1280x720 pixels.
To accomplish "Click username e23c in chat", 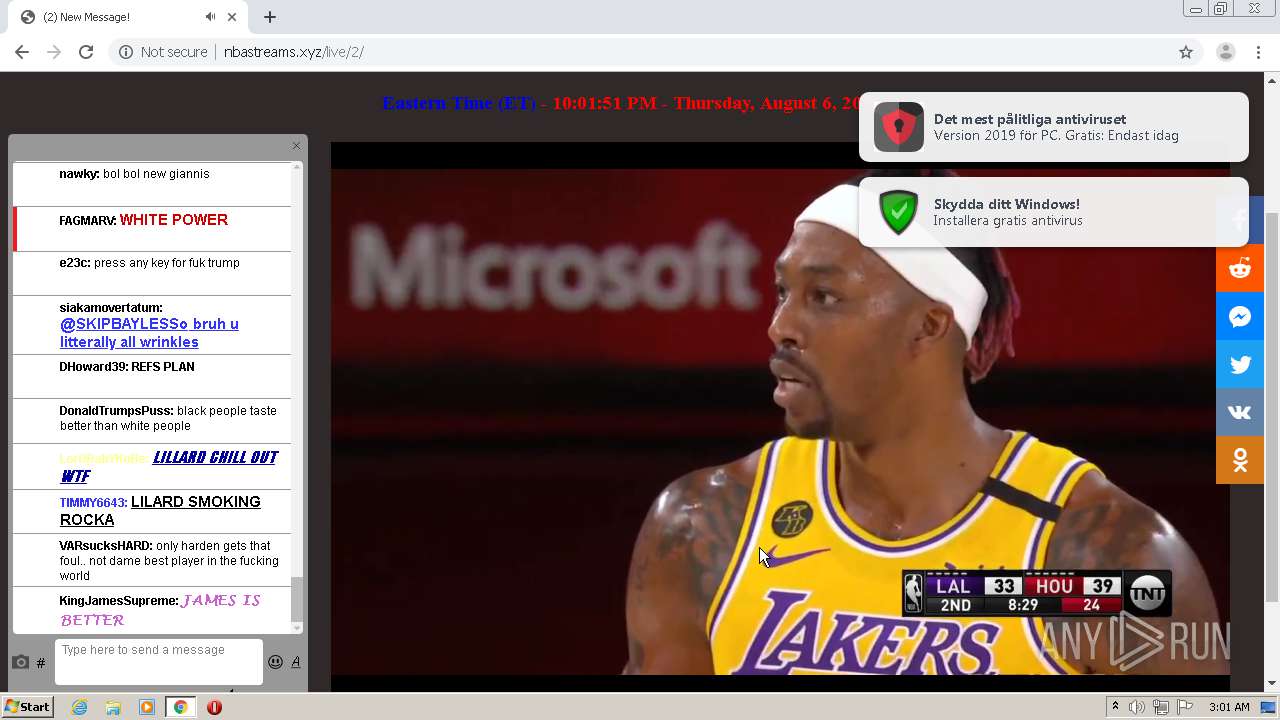I will (75, 263).
